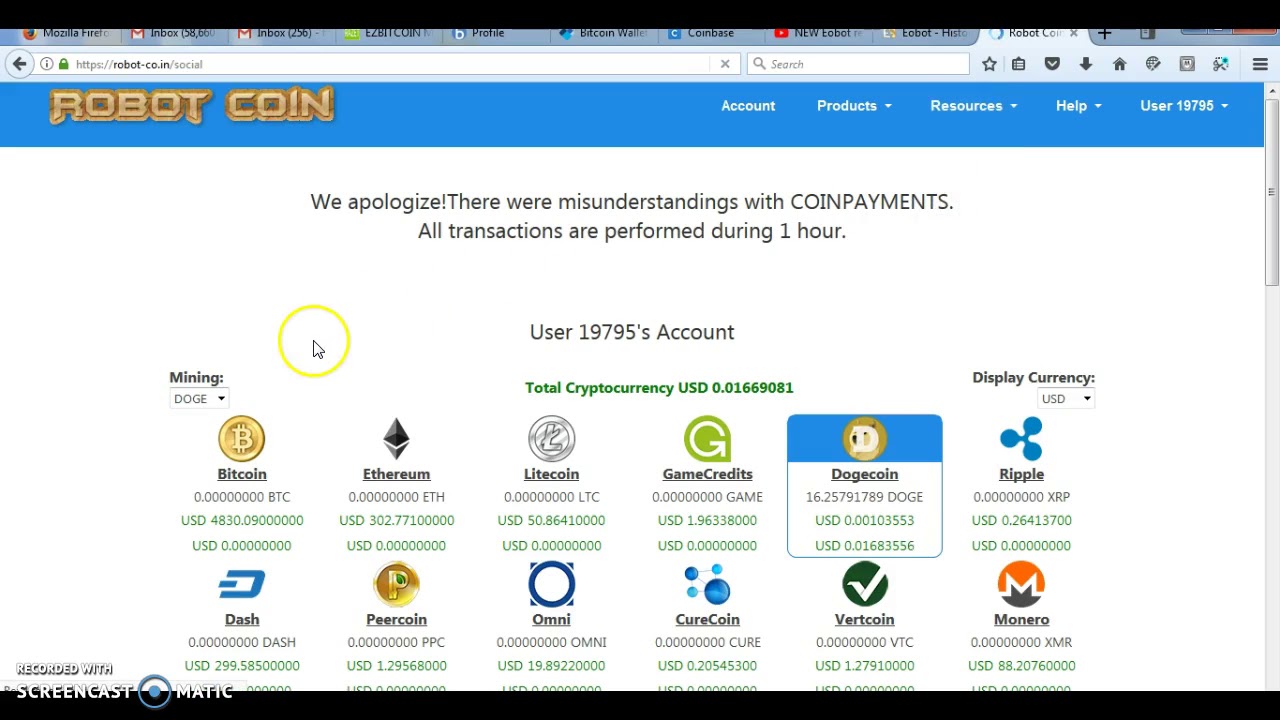Switch to Profile tab
1280x720 pixels.
tap(495, 33)
